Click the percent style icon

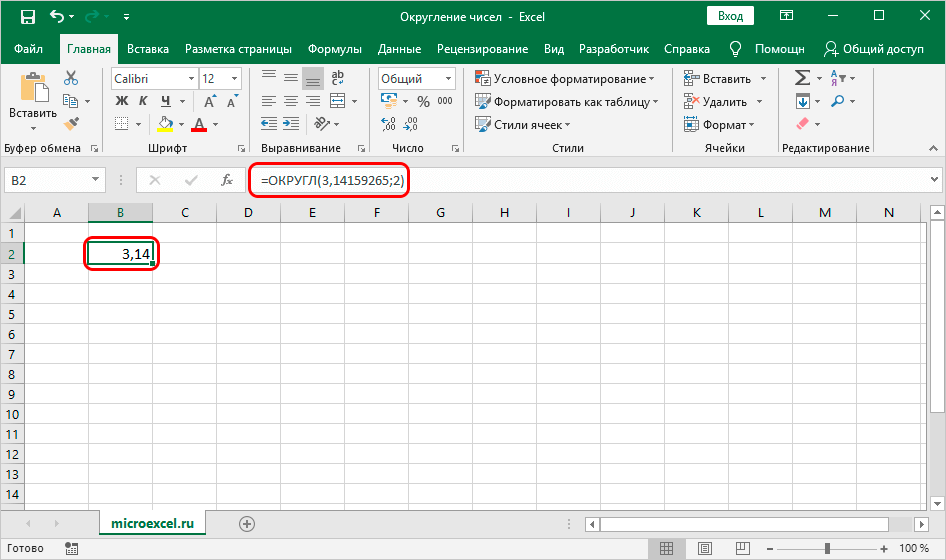(423, 101)
